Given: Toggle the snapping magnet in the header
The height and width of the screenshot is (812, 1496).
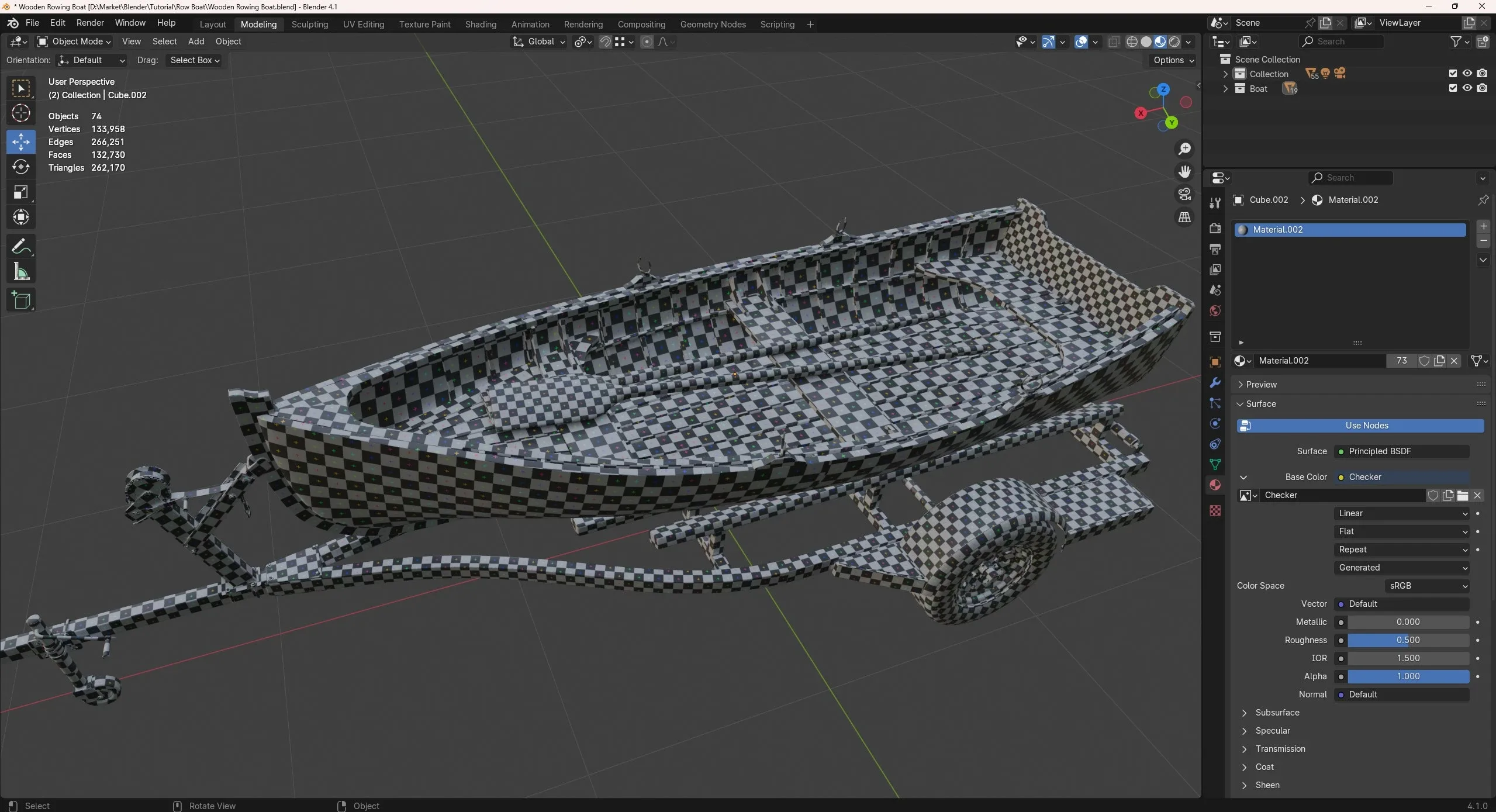Looking at the screenshot, I should click(605, 42).
